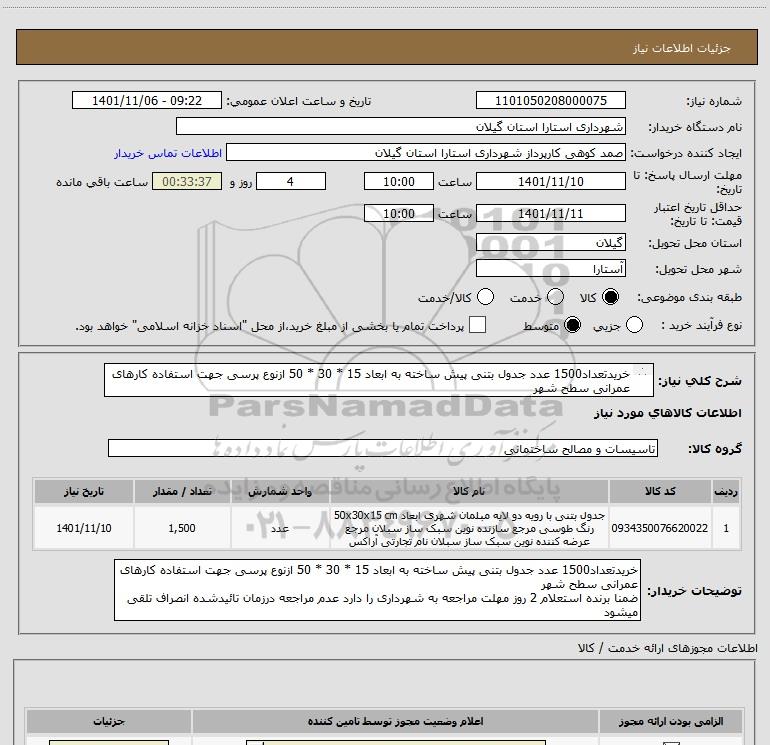
Task: Click the remaining days field showing 4
Action: (291, 181)
